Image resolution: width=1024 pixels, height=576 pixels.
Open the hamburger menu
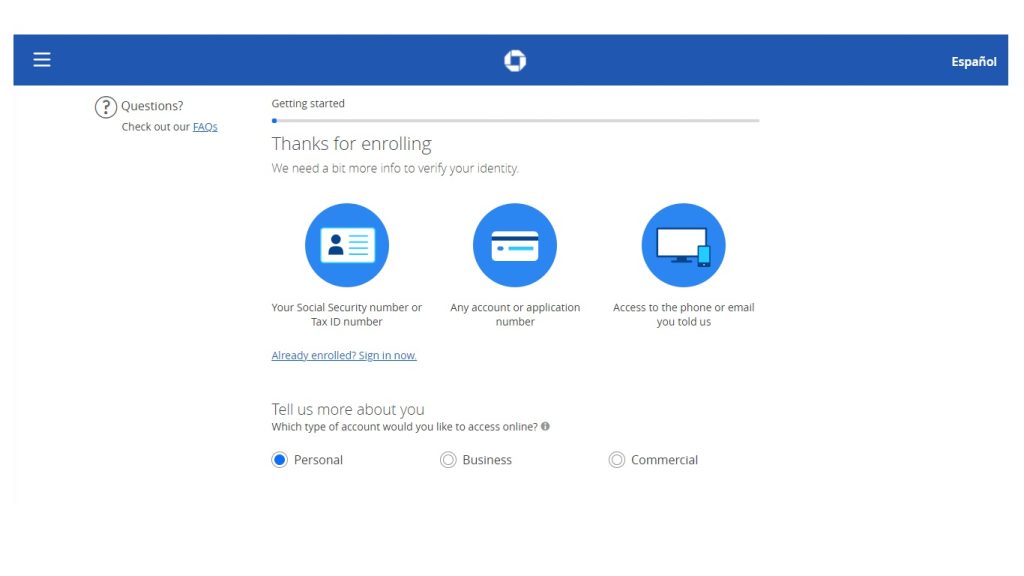coord(42,60)
